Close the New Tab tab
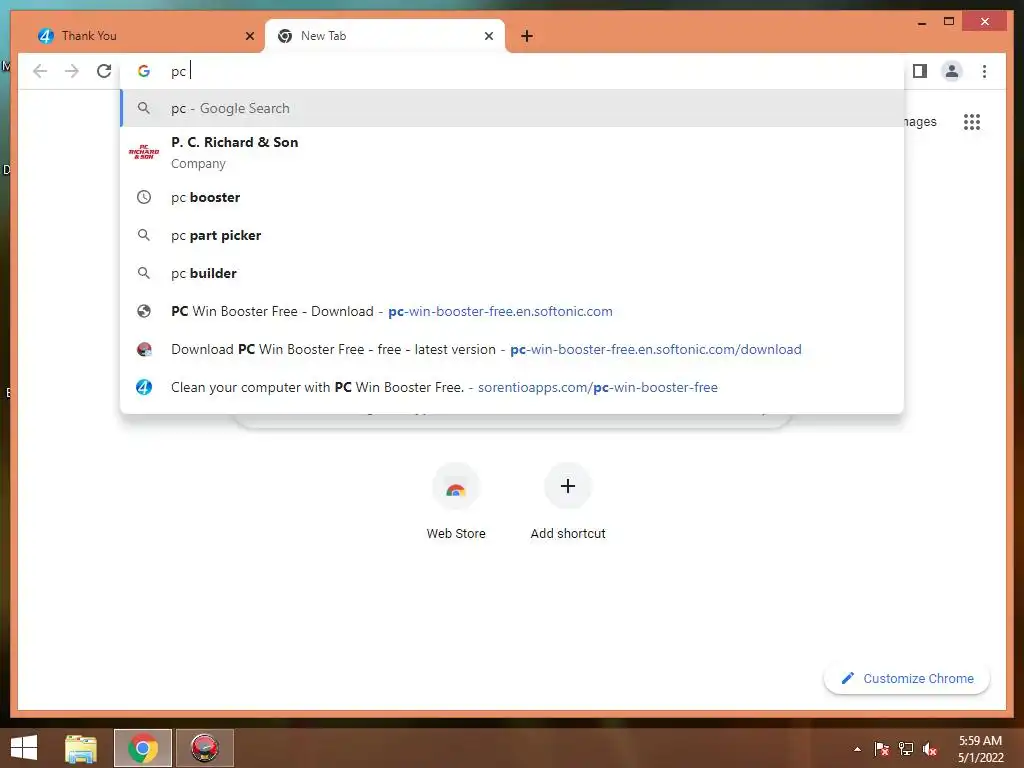Screen dimensions: 1024x768 488,36
